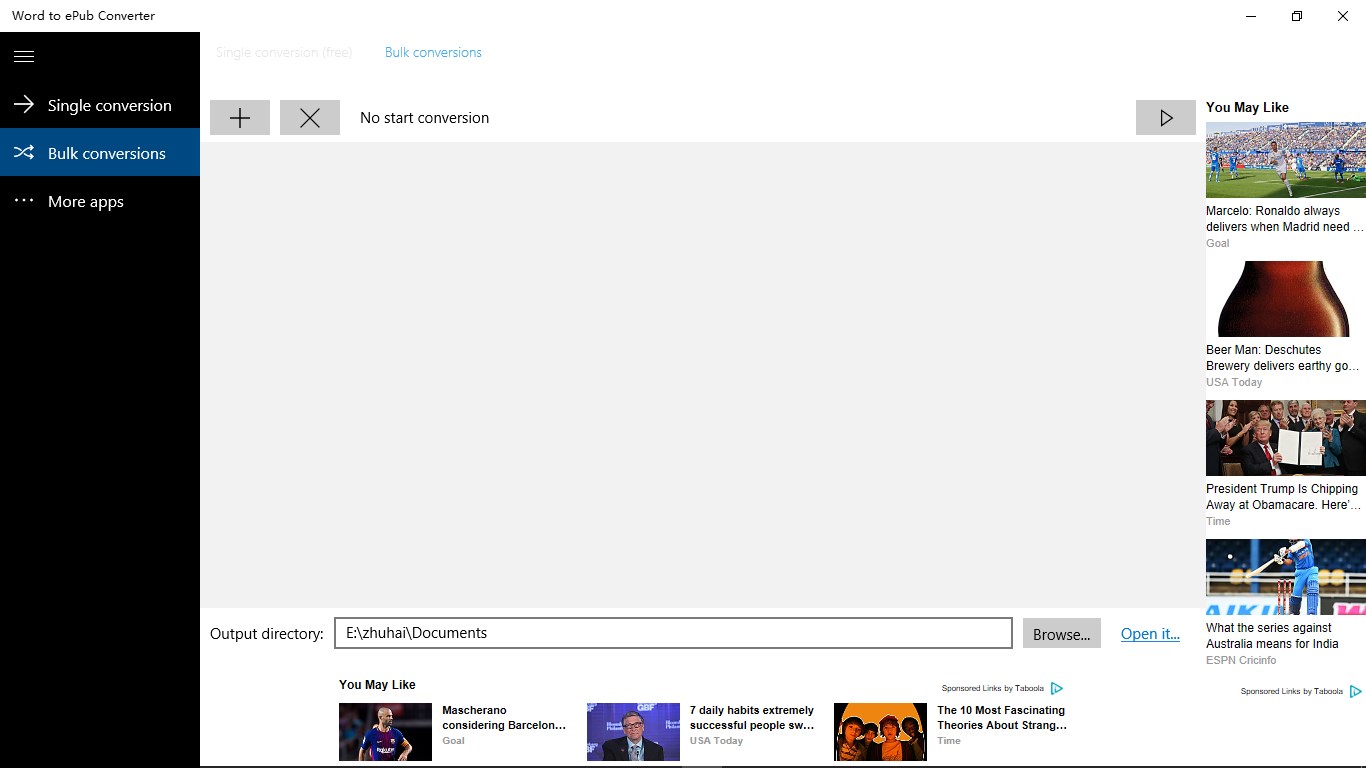The width and height of the screenshot is (1366, 768).
Task: Click the Taboola arrow icon in bottom ad bar
Action: (x=1056, y=688)
